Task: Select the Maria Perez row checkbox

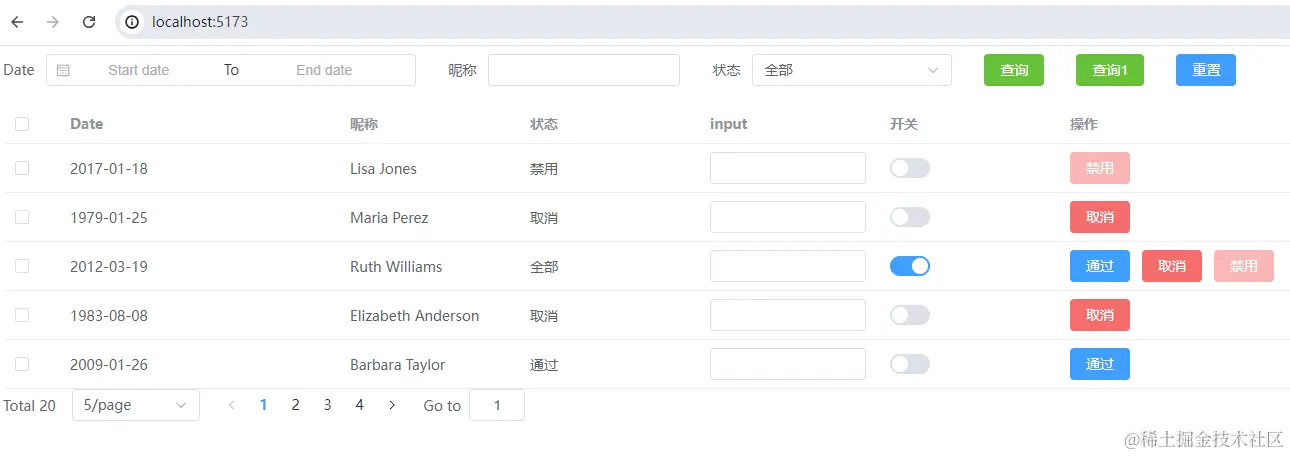Action: pyautogui.click(x=22, y=217)
